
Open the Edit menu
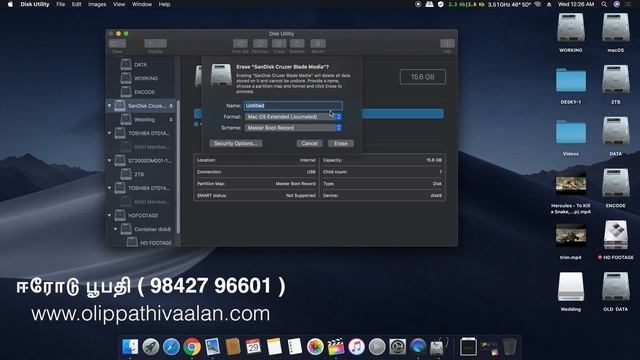click(76, 4)
